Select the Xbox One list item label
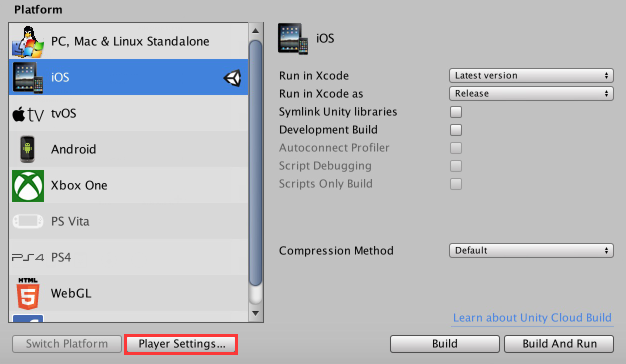Screen dimensions: 626x364 pyautogui.click(x=79, y=186)
